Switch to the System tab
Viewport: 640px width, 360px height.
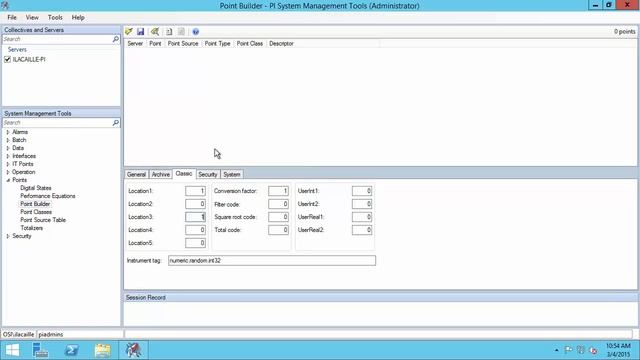click(231, 174)
